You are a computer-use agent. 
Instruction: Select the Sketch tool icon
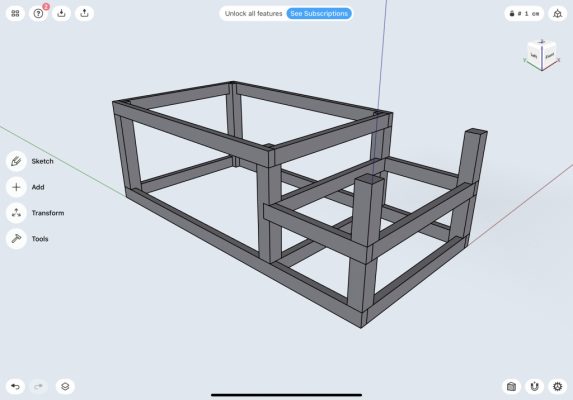[x=16, y=161]
